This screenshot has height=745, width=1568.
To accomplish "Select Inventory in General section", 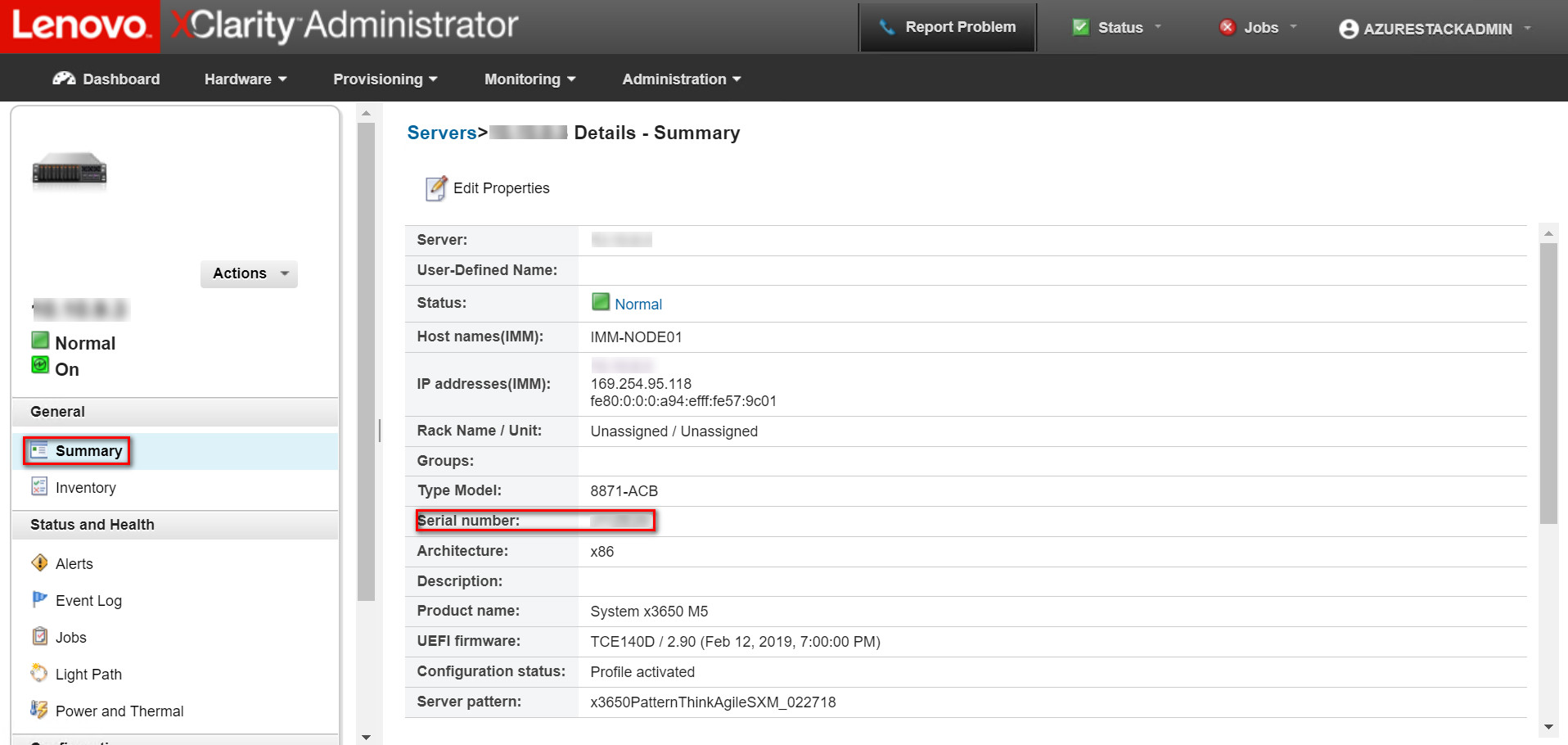I will coord(86,488).
